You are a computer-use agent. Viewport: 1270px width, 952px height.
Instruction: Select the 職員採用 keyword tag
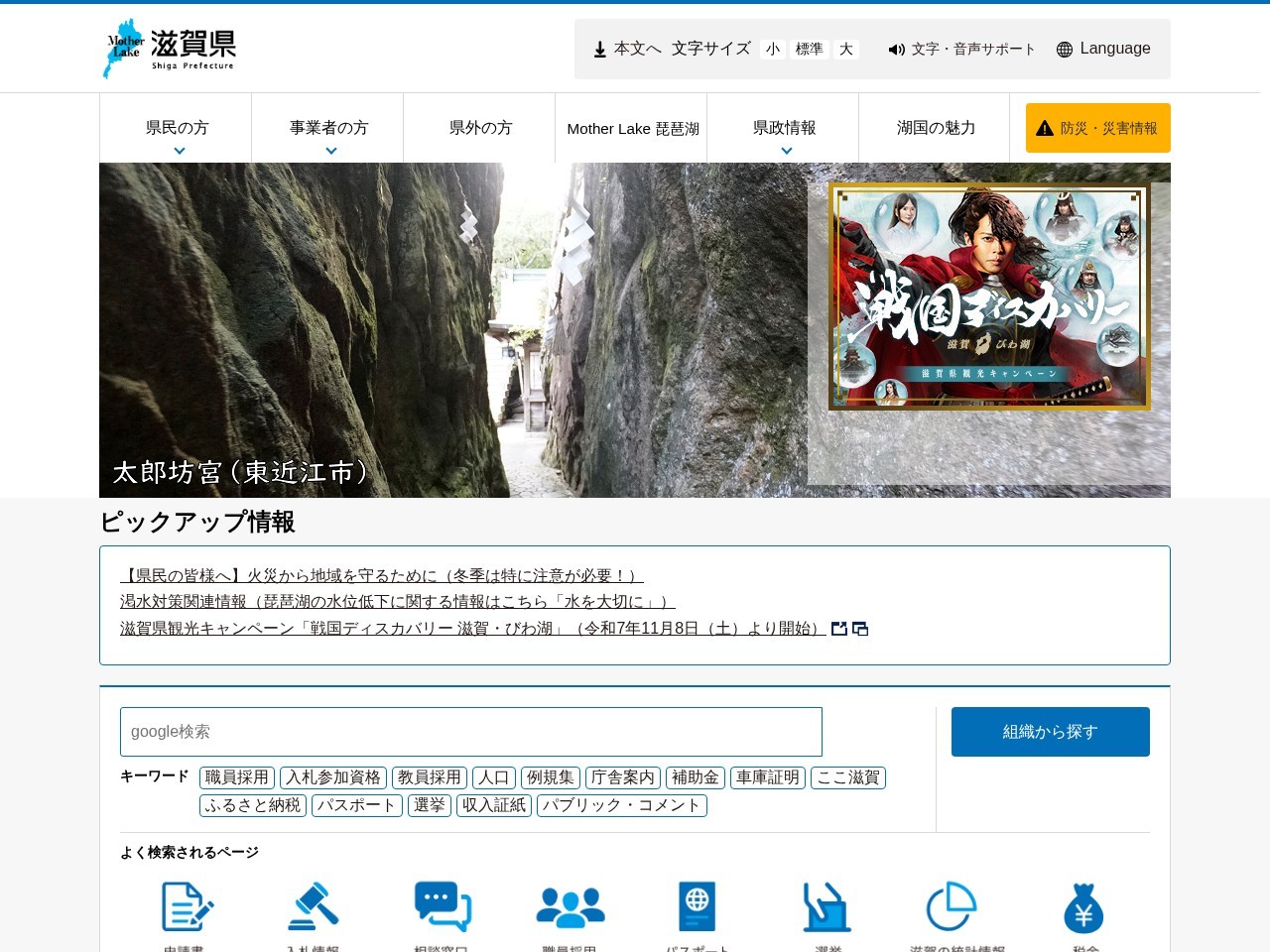237,777
